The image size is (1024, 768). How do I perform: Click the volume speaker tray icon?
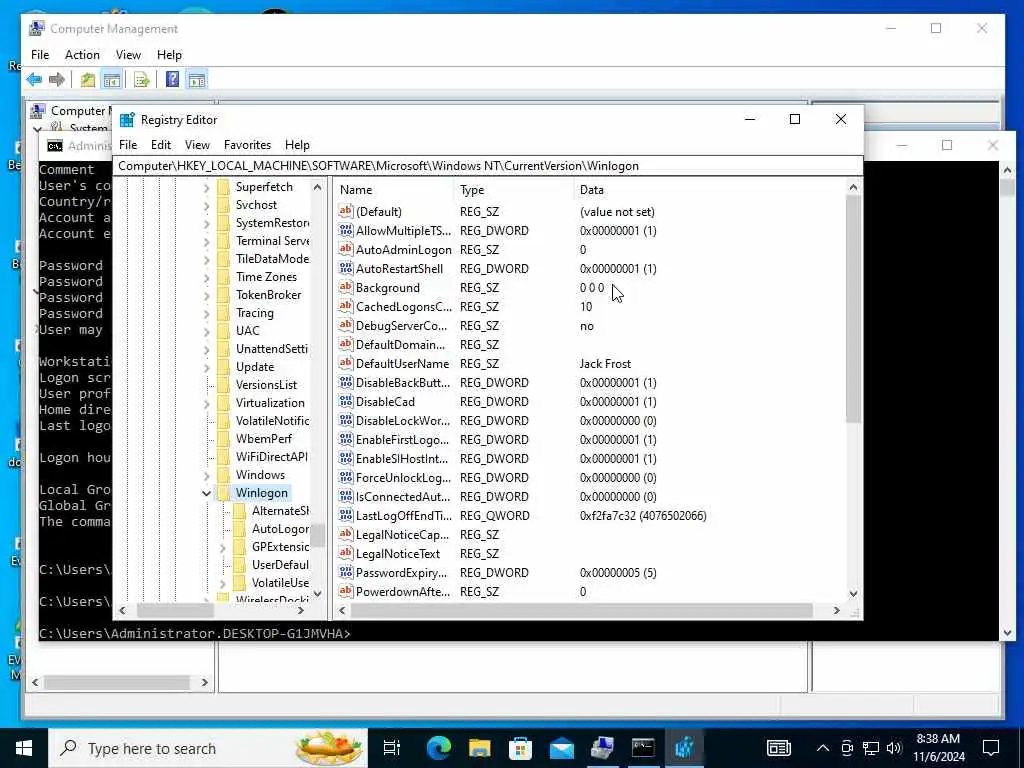click(894, 748)
